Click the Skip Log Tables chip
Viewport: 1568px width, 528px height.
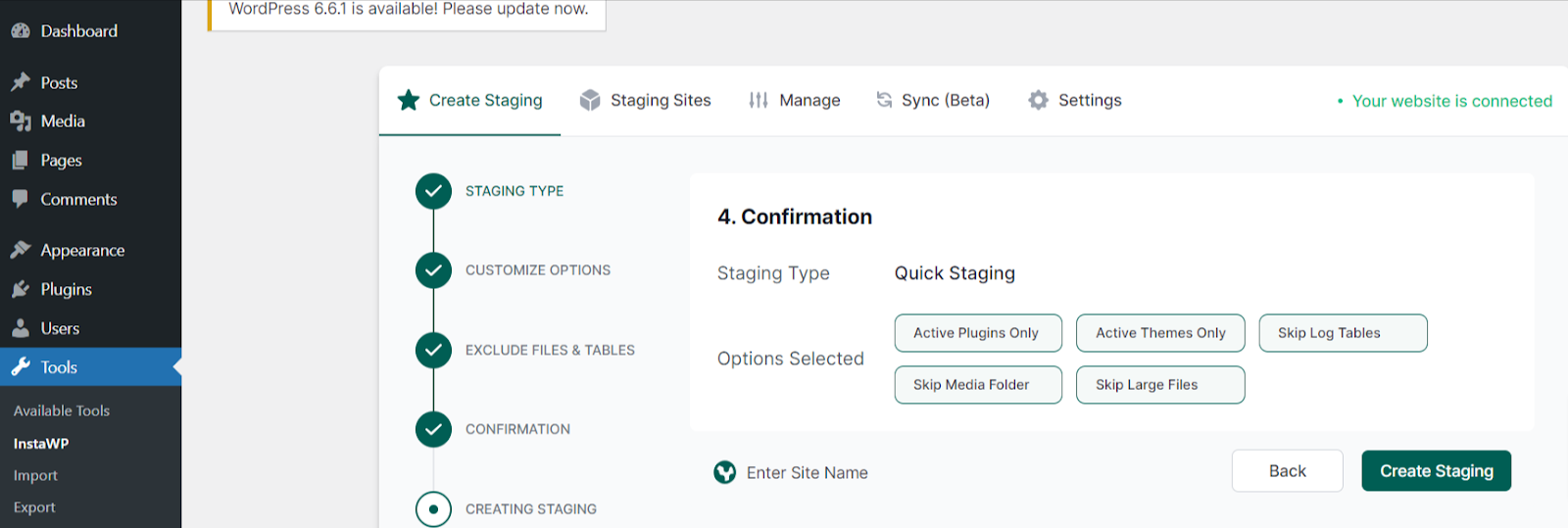pyautogui.click(x=1343, y=333)
